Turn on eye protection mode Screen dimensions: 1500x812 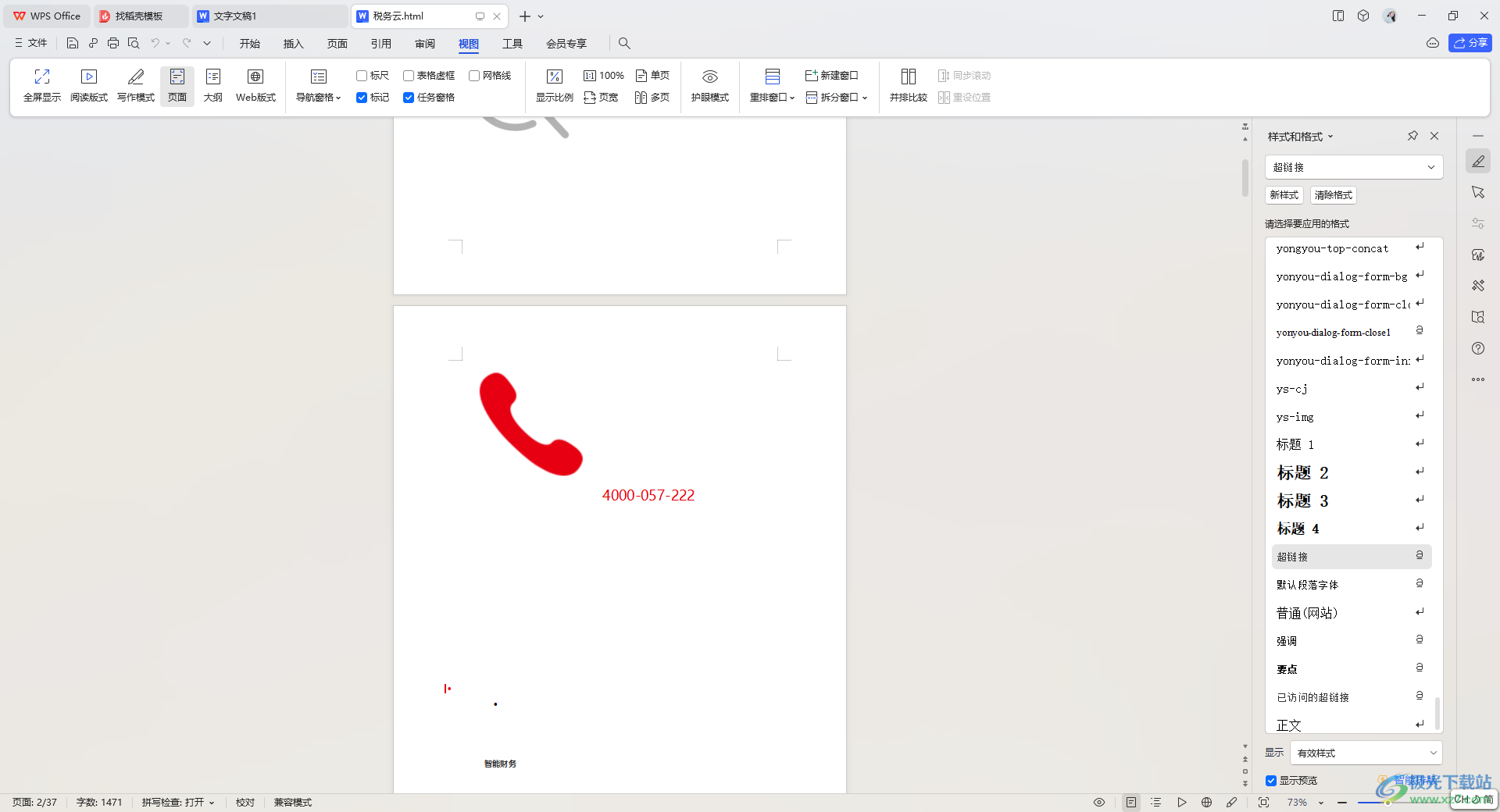(x=710, y=86)
